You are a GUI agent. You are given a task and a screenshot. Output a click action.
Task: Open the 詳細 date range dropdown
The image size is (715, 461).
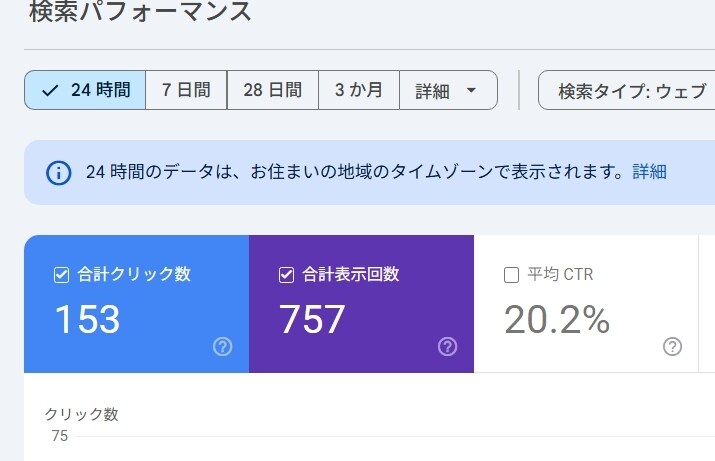[x=448, y=90]
